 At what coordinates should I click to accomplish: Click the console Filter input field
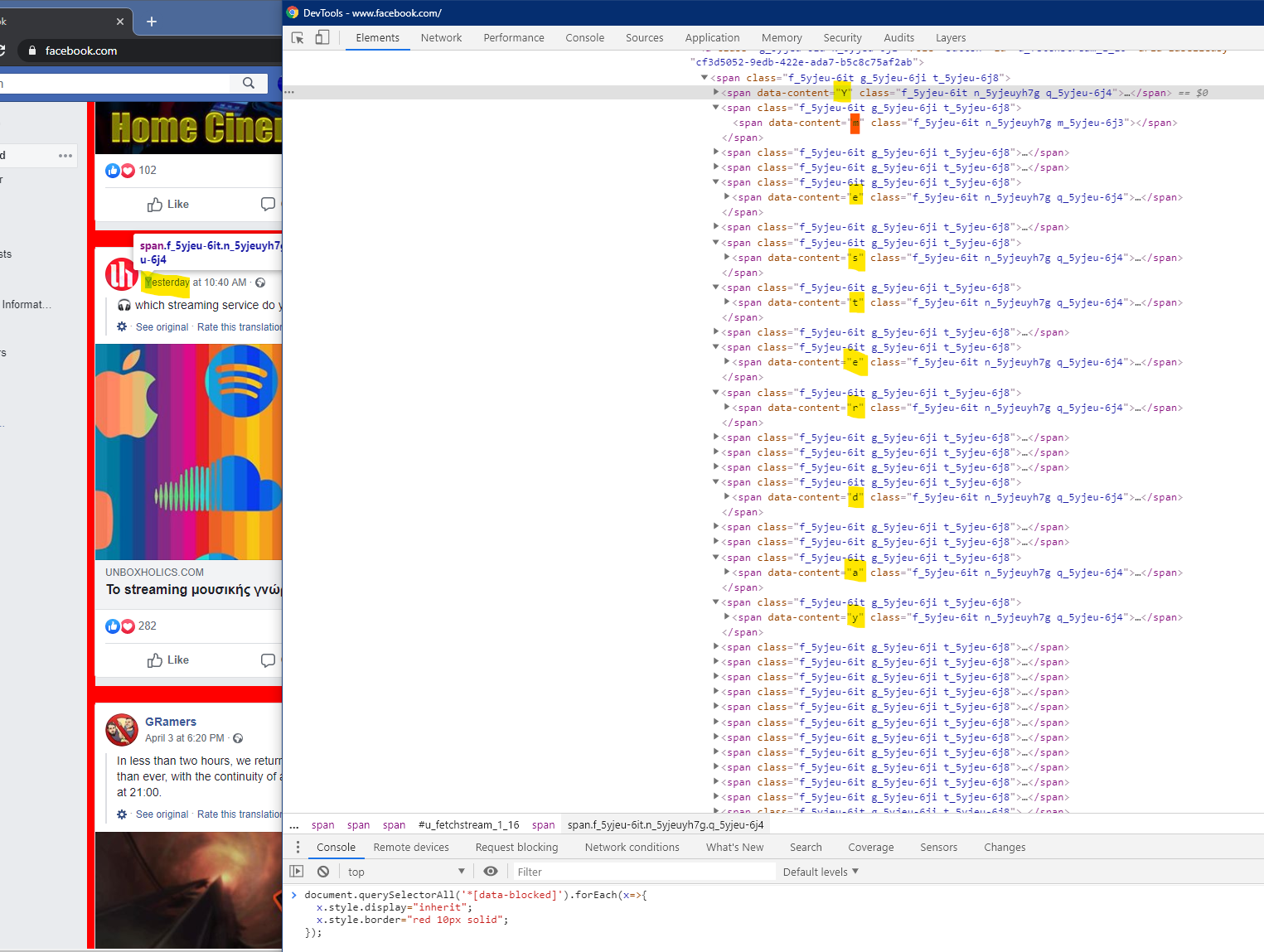click(x=638, y=871)
